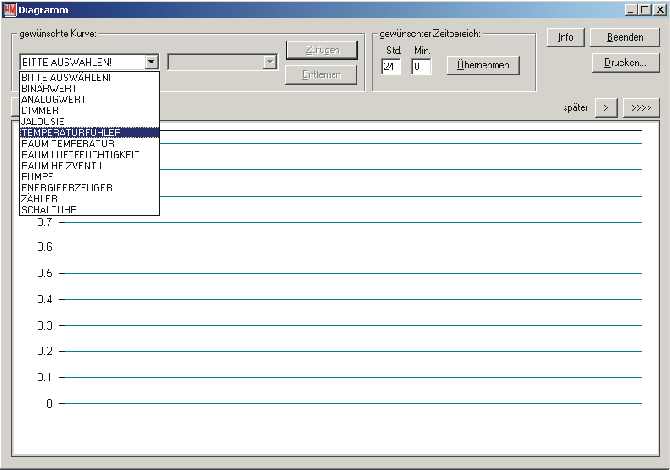Click the Diagramm app icon in title bar

pos(8,8)
